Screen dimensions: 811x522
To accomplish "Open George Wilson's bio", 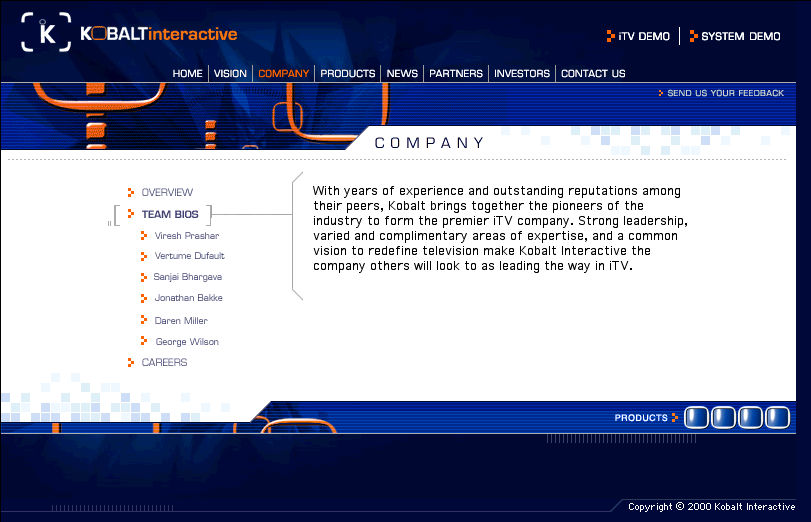I will coord(187,341).
